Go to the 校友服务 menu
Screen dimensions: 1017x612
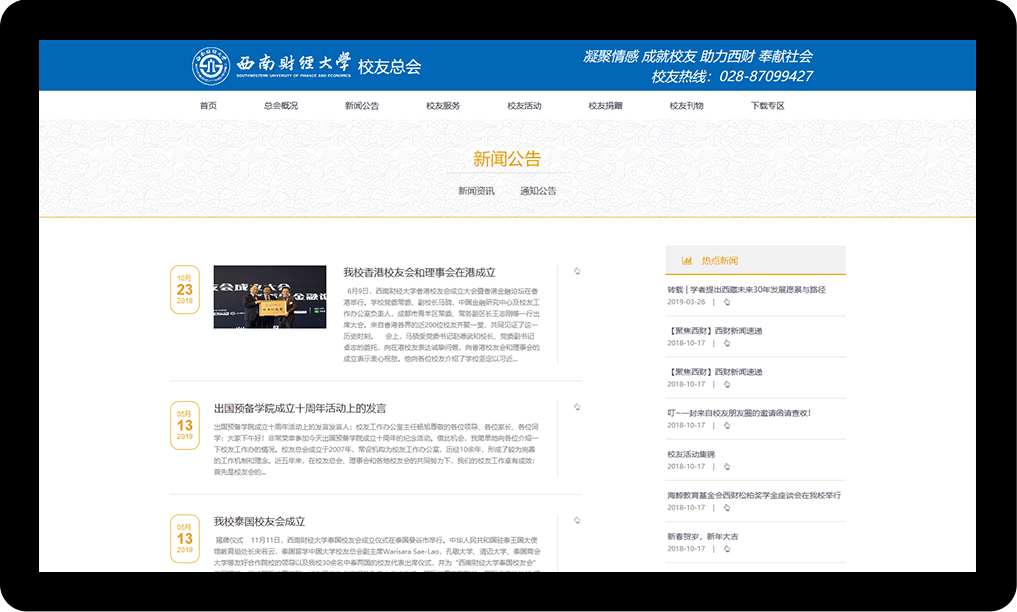443,106
